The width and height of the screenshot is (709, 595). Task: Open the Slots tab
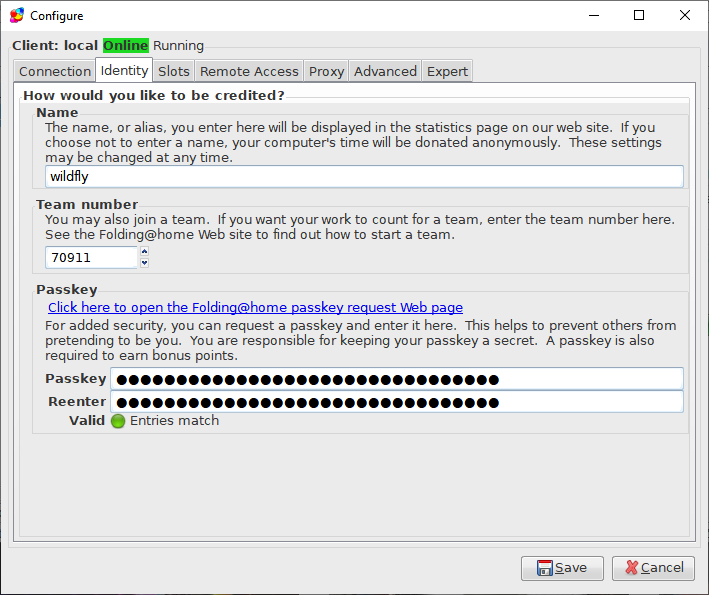click(174, 71)
